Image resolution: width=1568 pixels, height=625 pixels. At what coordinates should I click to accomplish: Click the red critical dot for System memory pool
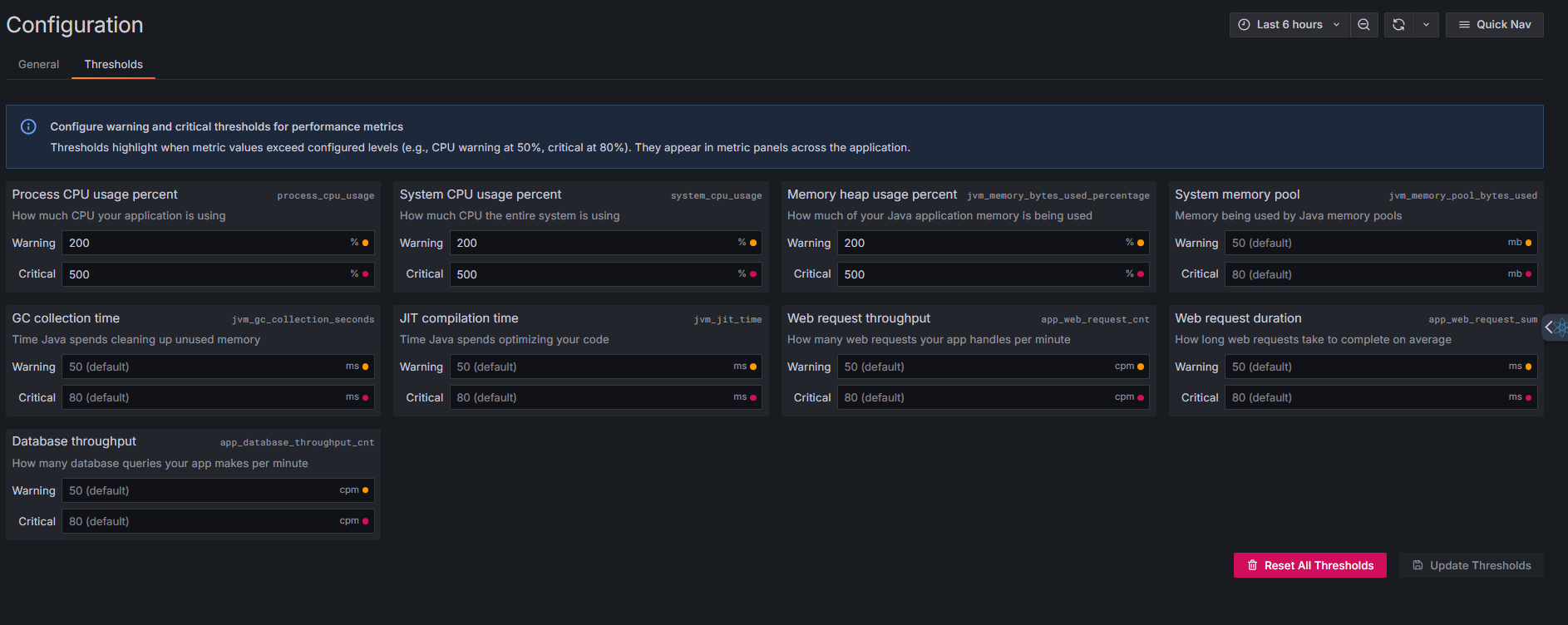click(1528, 274)
